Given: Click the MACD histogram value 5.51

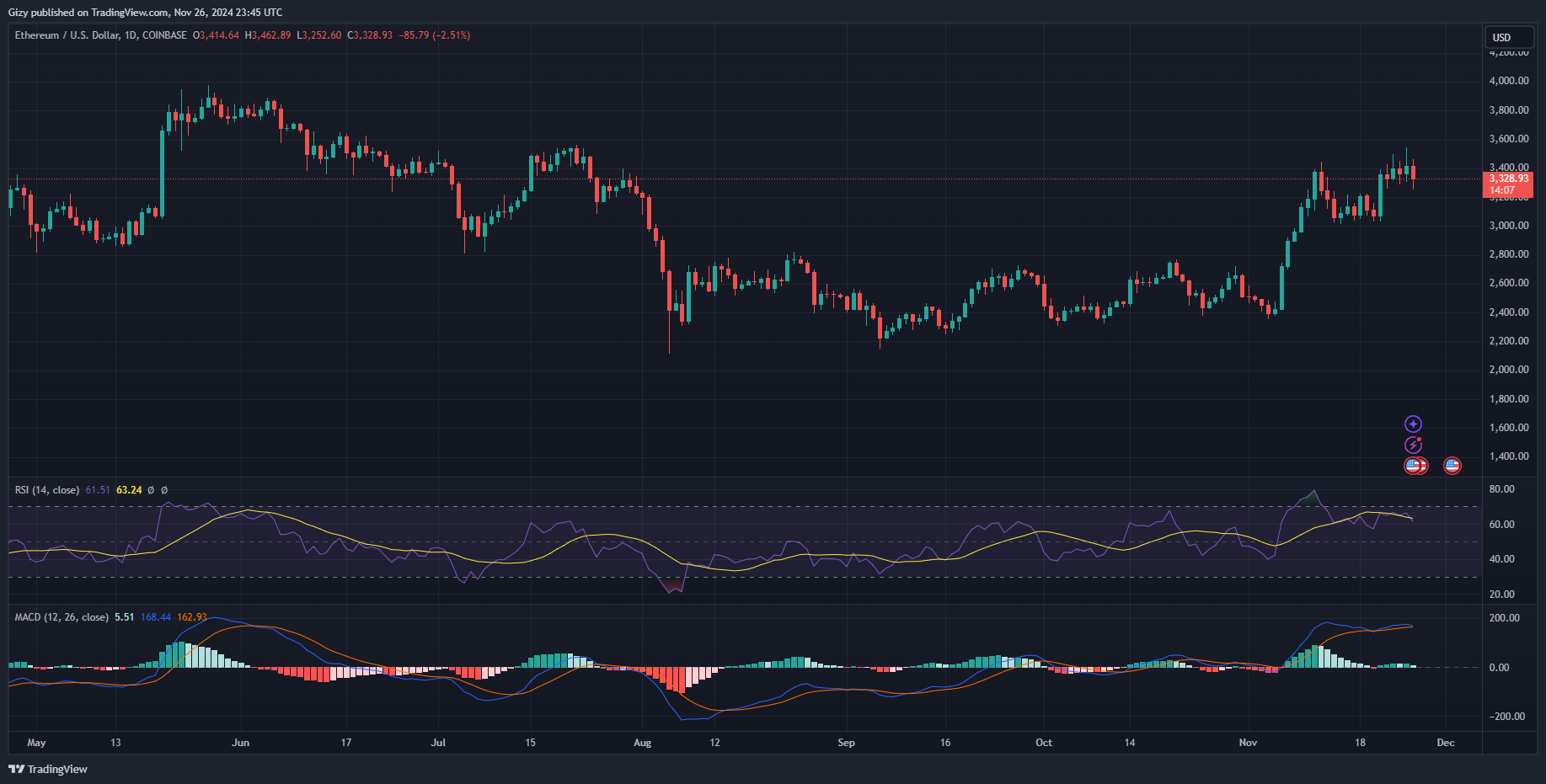Looking at the screenshot, I should [x=125, y=617].
